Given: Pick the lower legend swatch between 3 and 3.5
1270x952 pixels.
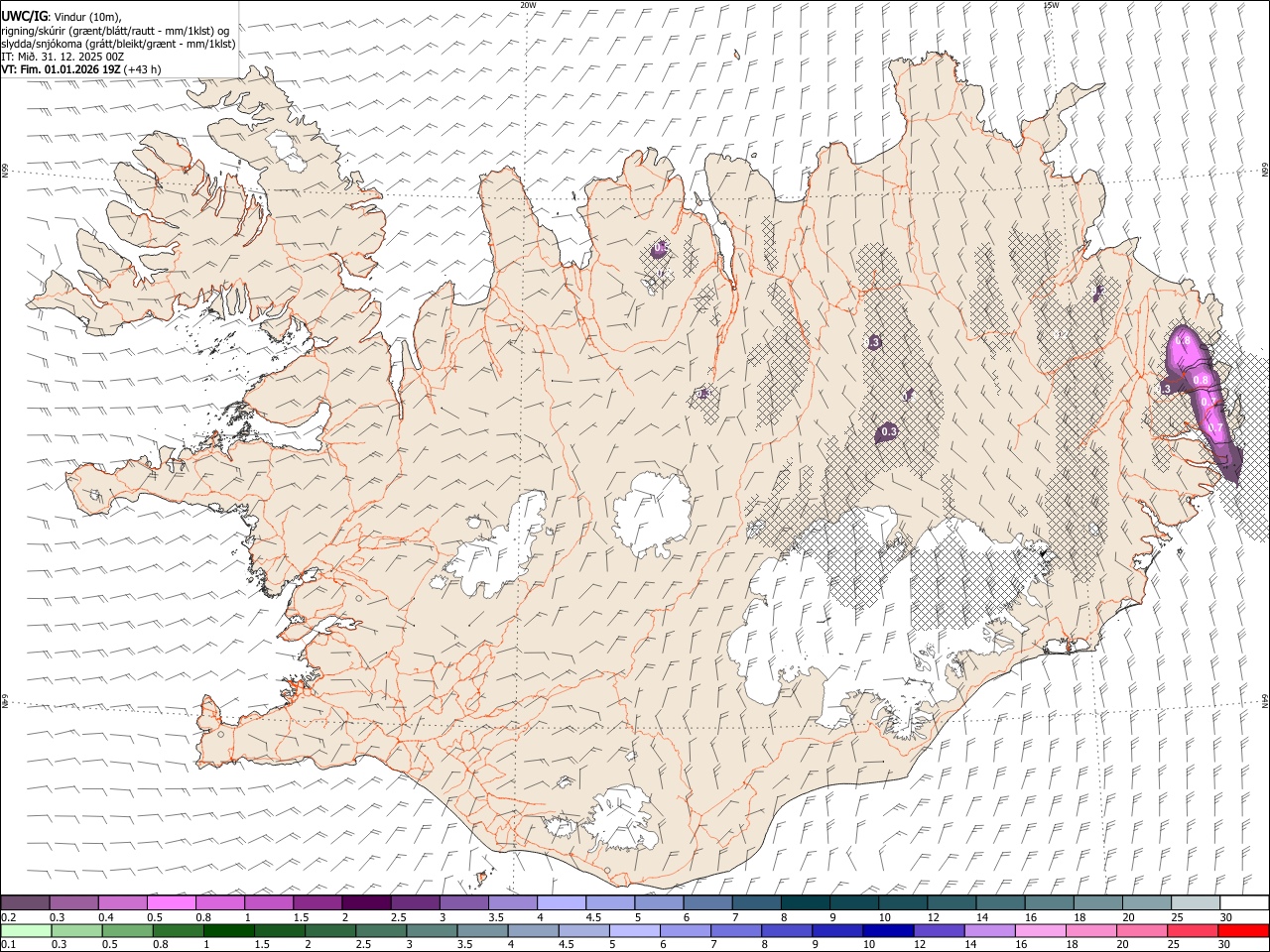Looking at the screenshot, I should [x=432, y=930].
